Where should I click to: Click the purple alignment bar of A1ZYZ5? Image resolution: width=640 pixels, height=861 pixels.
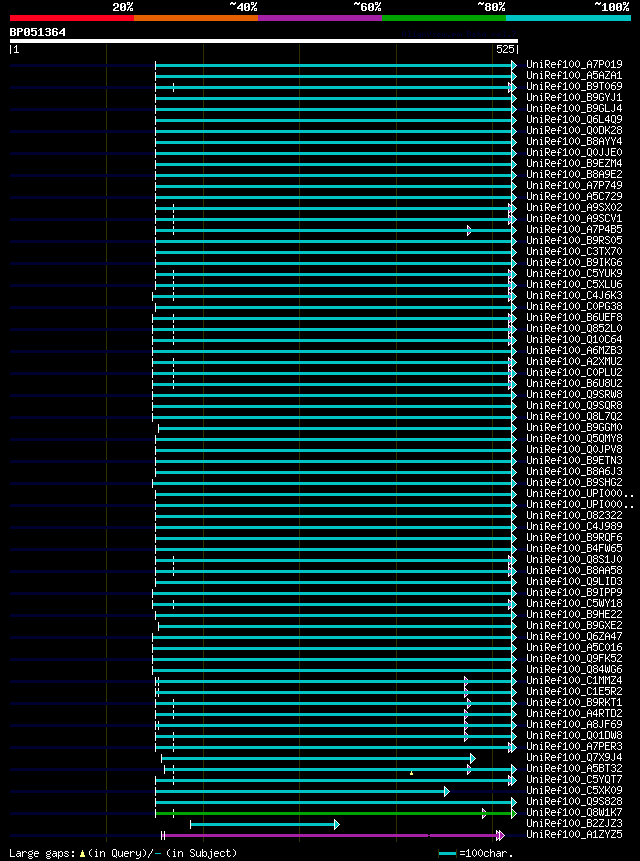tap(333, 835)
